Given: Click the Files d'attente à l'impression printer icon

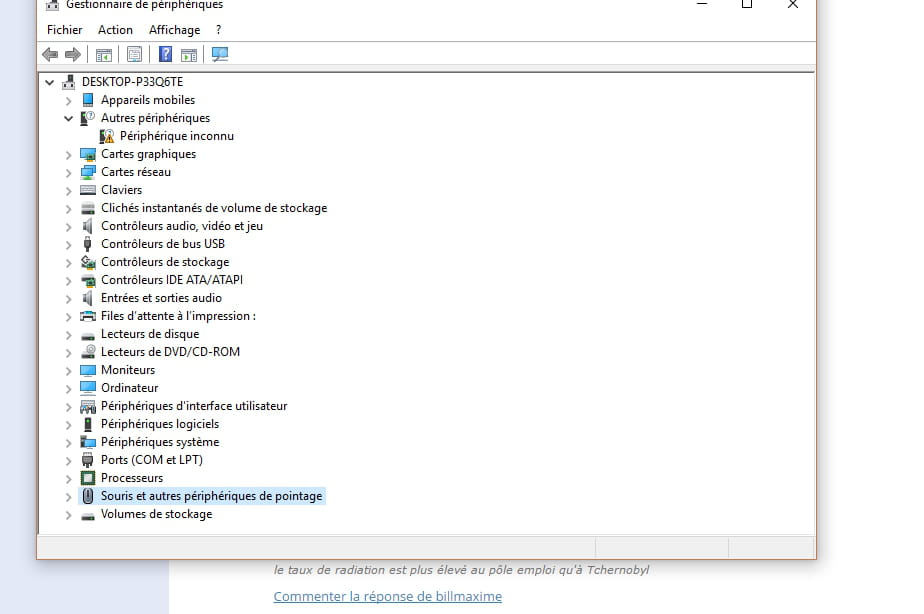Looking at the screenshot, I should point(88,316).
